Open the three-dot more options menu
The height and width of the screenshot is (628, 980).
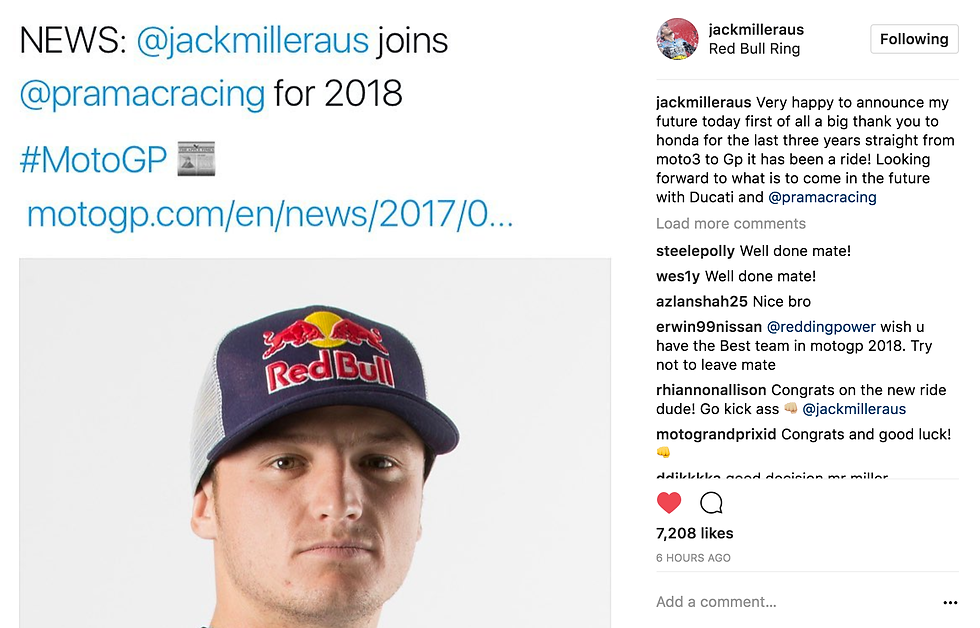click(x=950, y=602)
